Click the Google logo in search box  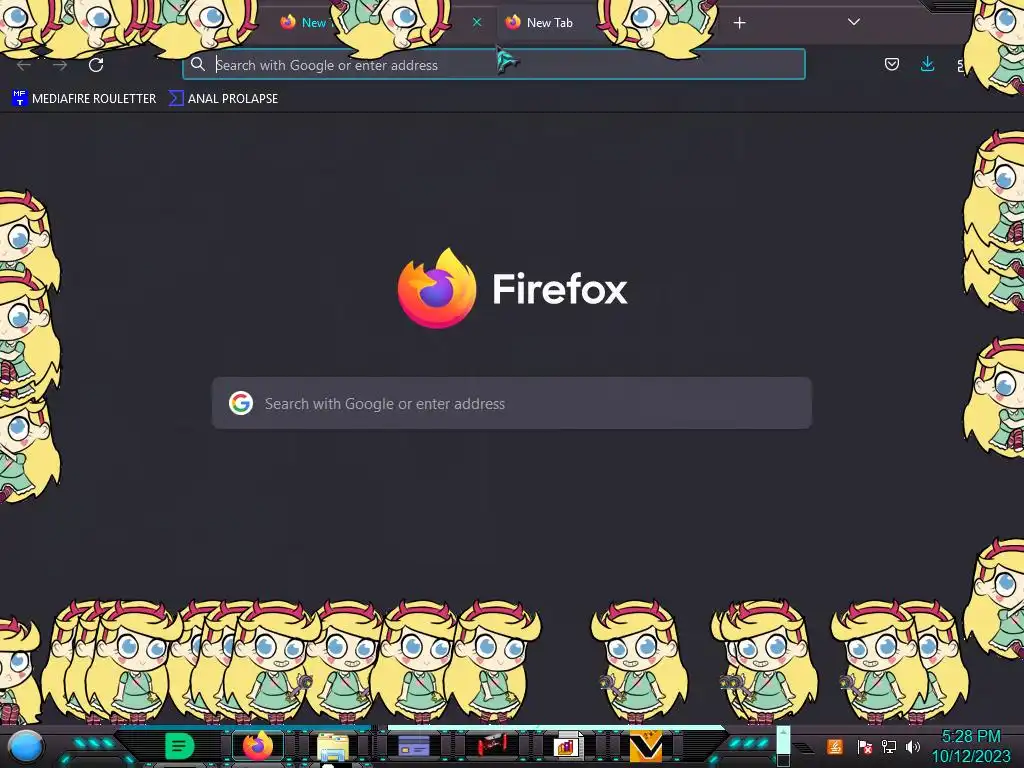(x=241, y=403)
